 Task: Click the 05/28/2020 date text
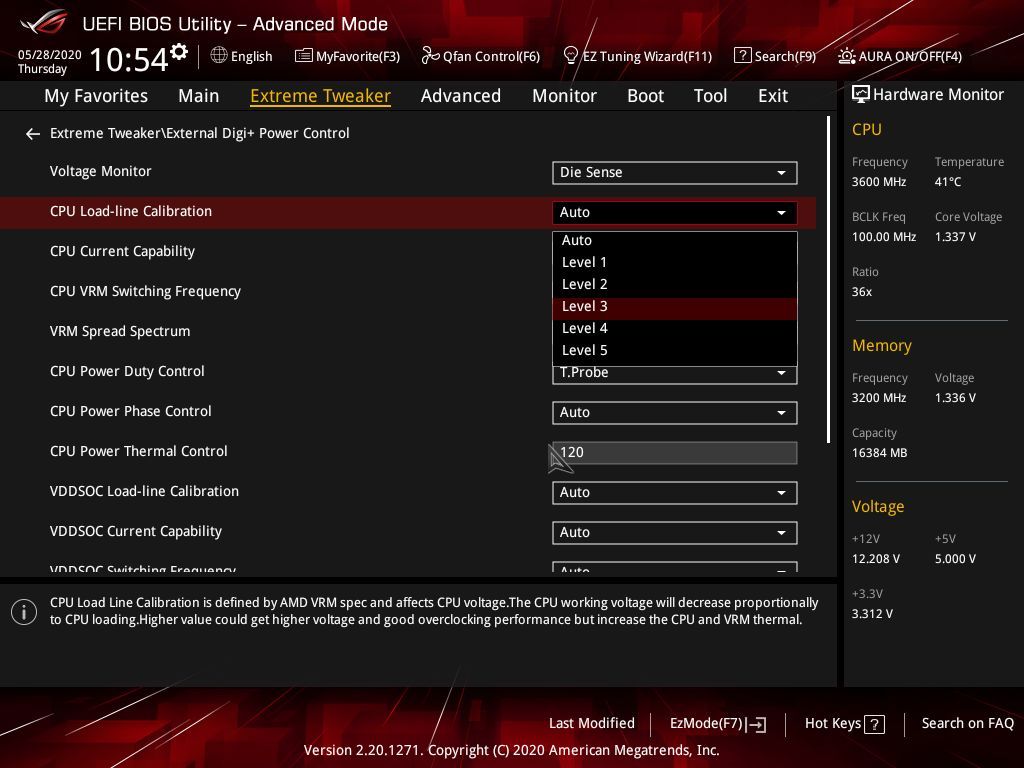tap(50, 55)
